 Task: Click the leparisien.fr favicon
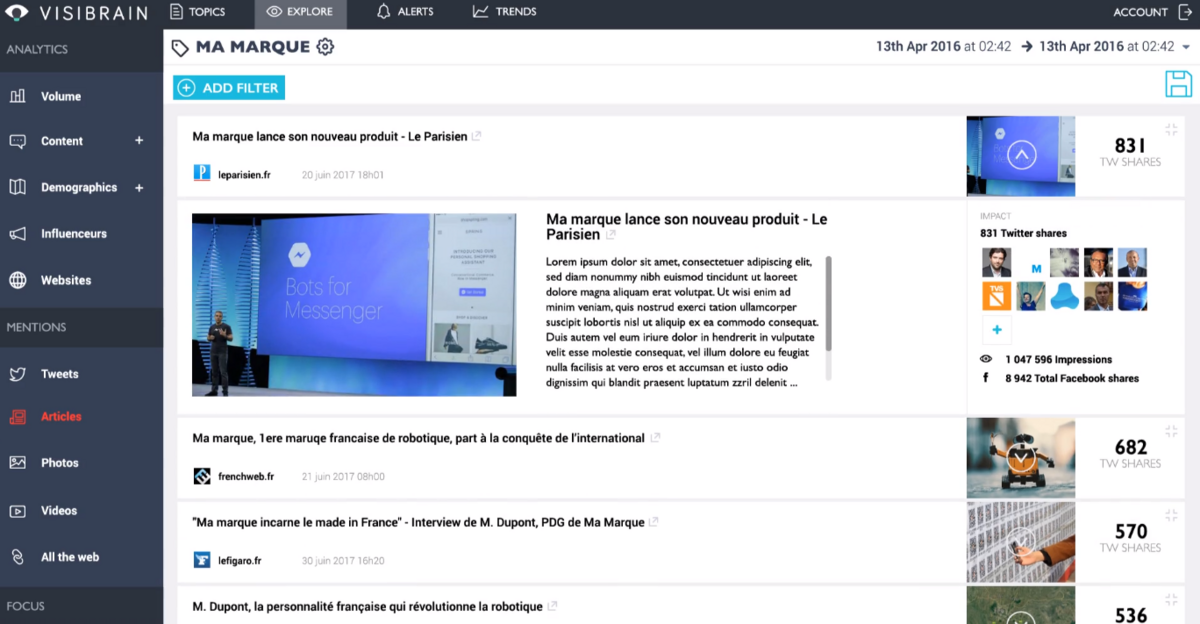[201, 173]
